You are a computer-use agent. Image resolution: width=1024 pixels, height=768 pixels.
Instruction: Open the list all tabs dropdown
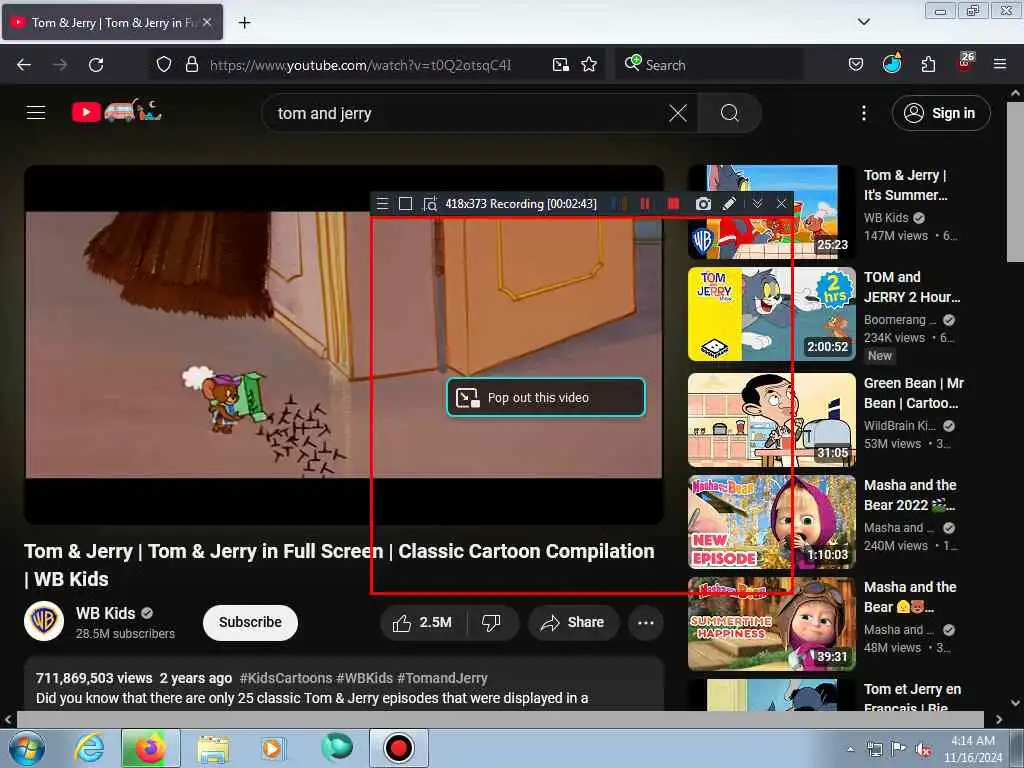(x=864, y=22)
